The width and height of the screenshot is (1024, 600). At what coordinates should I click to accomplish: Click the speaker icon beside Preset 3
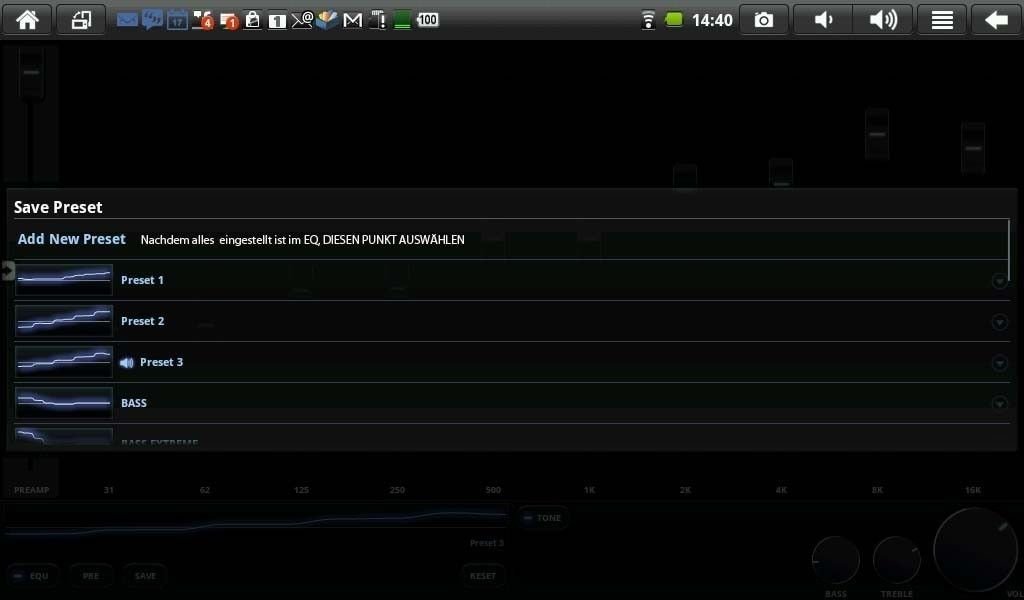tap(127, 362)
